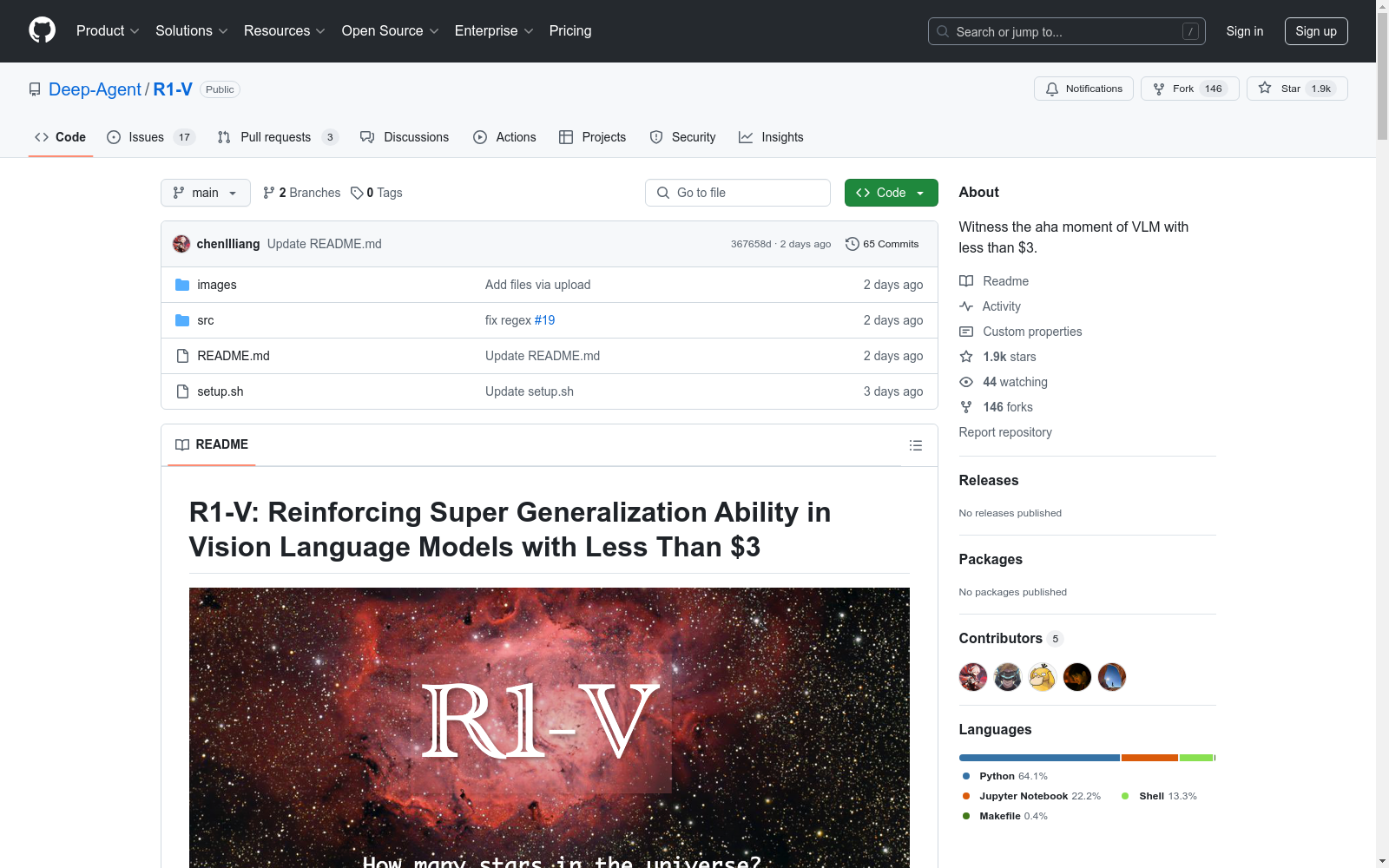Click the commit history clock icon

[x=852, y=244]
